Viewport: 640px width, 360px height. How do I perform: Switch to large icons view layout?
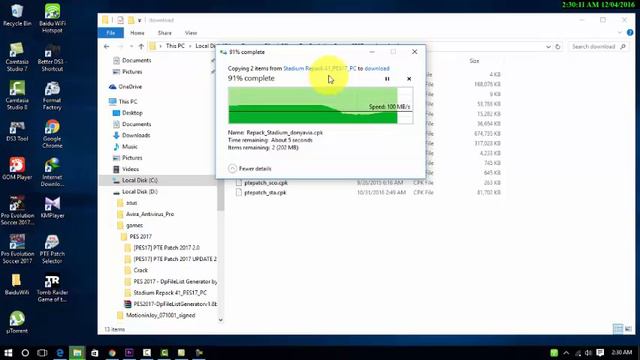(x=628, y=329)
